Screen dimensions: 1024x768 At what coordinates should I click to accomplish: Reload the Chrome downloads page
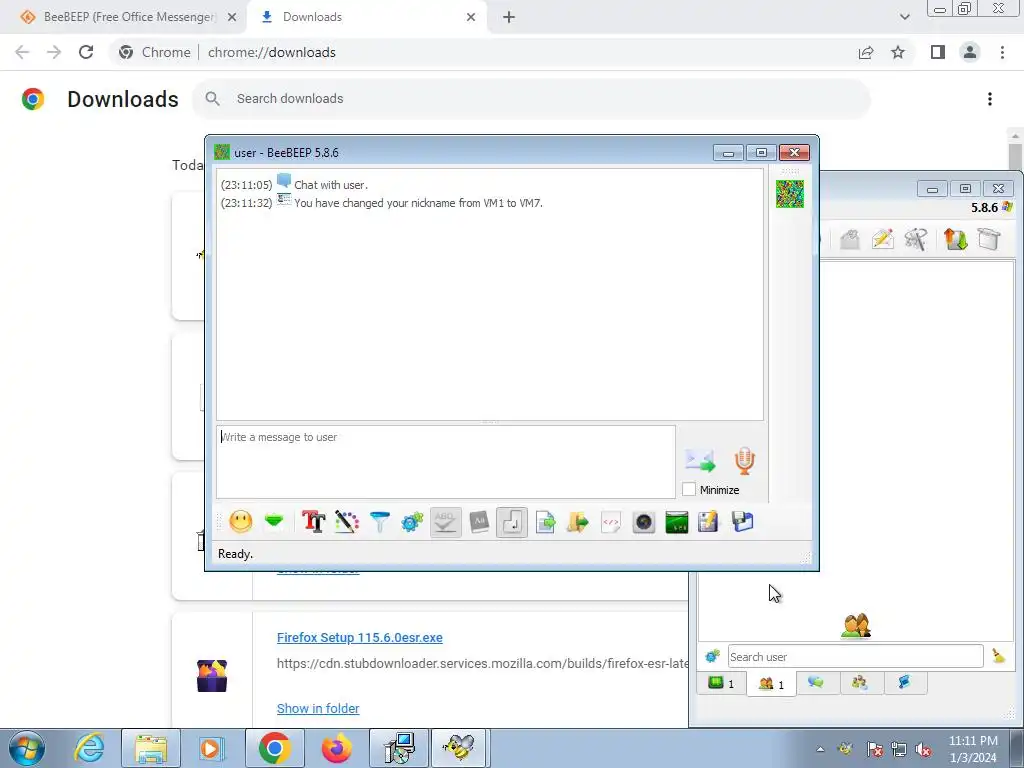click(x=86, y=52)
